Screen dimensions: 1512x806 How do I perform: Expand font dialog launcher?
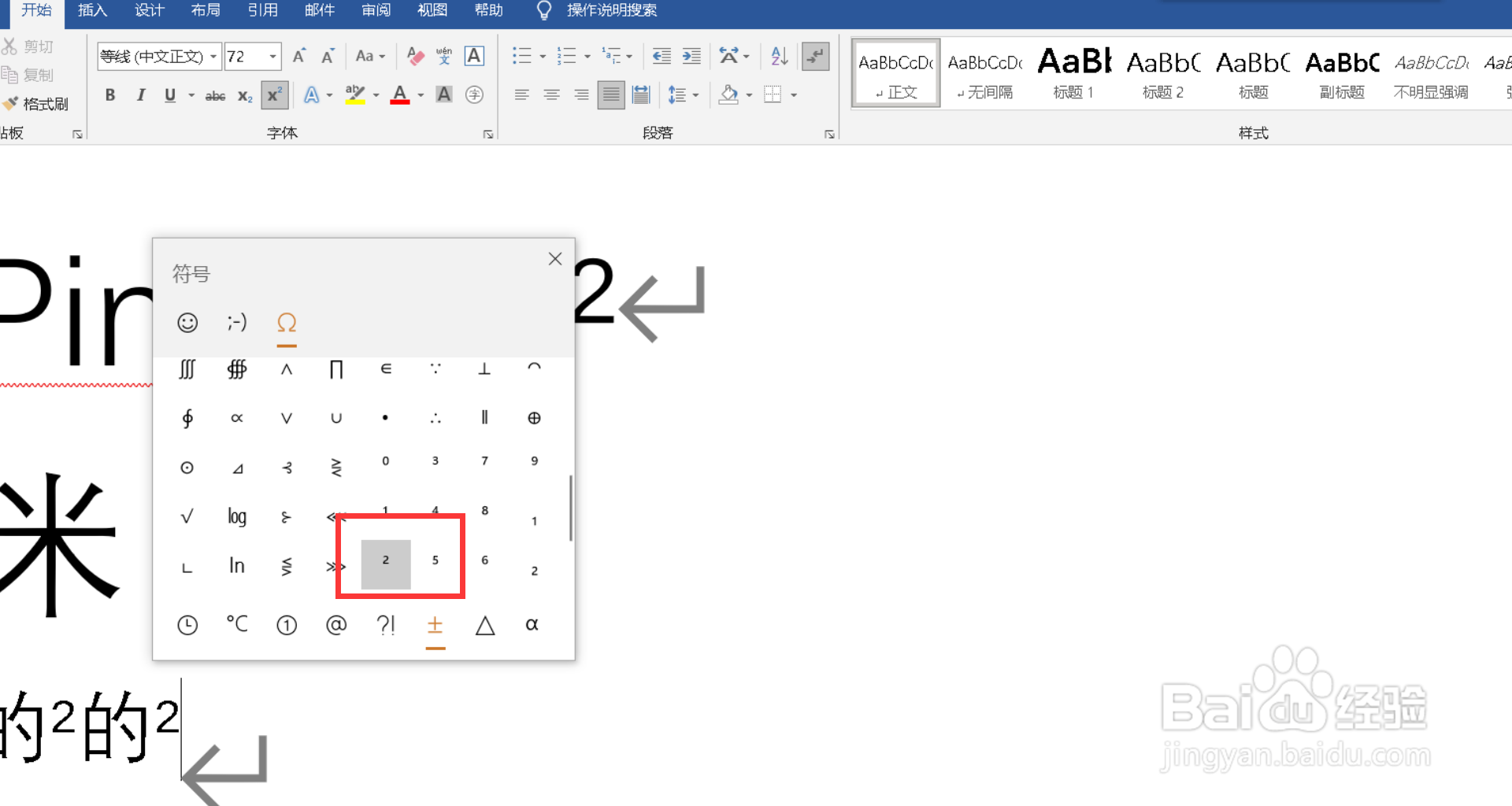tap(488, 135)
